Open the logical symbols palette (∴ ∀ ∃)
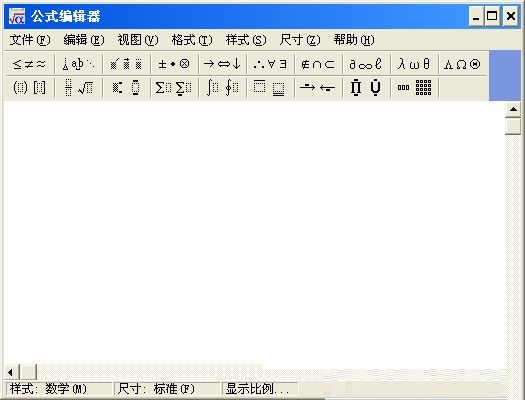The height and width of the screenshot is (400, 525). [x=270, y=64]
